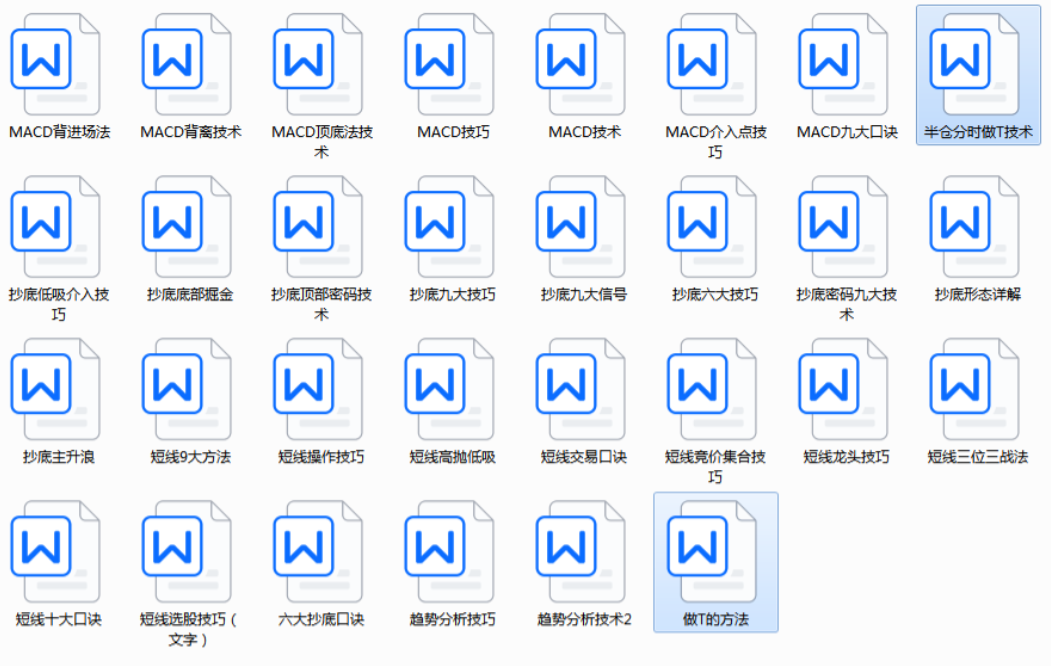Click the 做T的方法 document icon
Screen dimensions: 1051x666
pos(713,551)
